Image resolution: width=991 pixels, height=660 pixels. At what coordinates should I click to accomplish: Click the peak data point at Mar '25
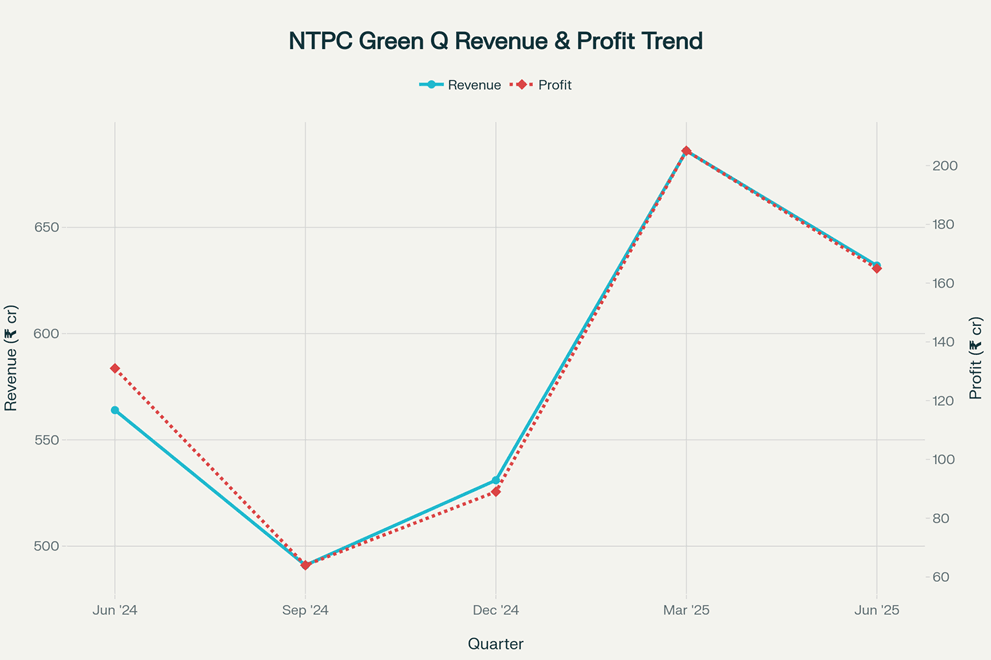[686, 151]
